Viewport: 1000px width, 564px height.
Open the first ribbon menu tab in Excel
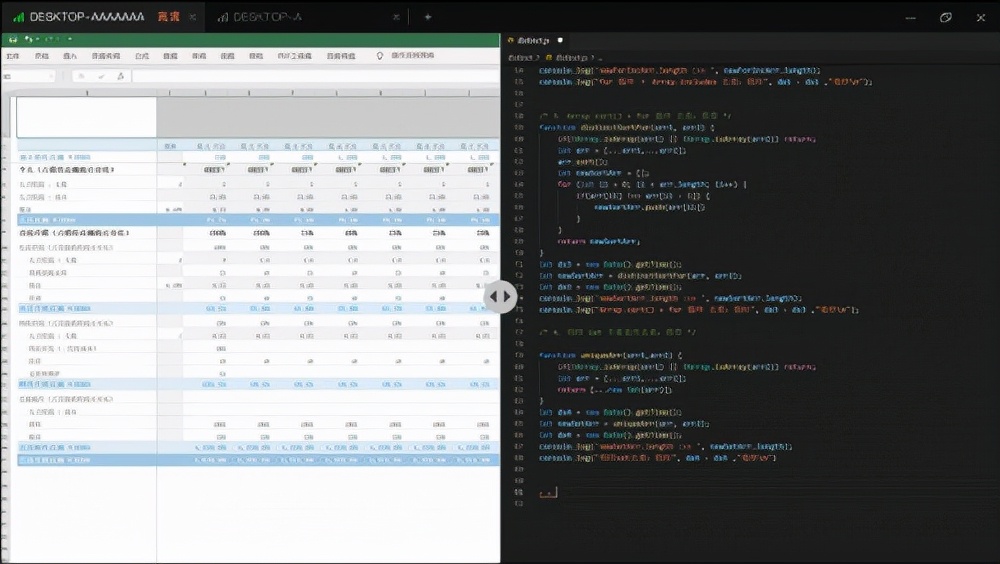(13, 56)
